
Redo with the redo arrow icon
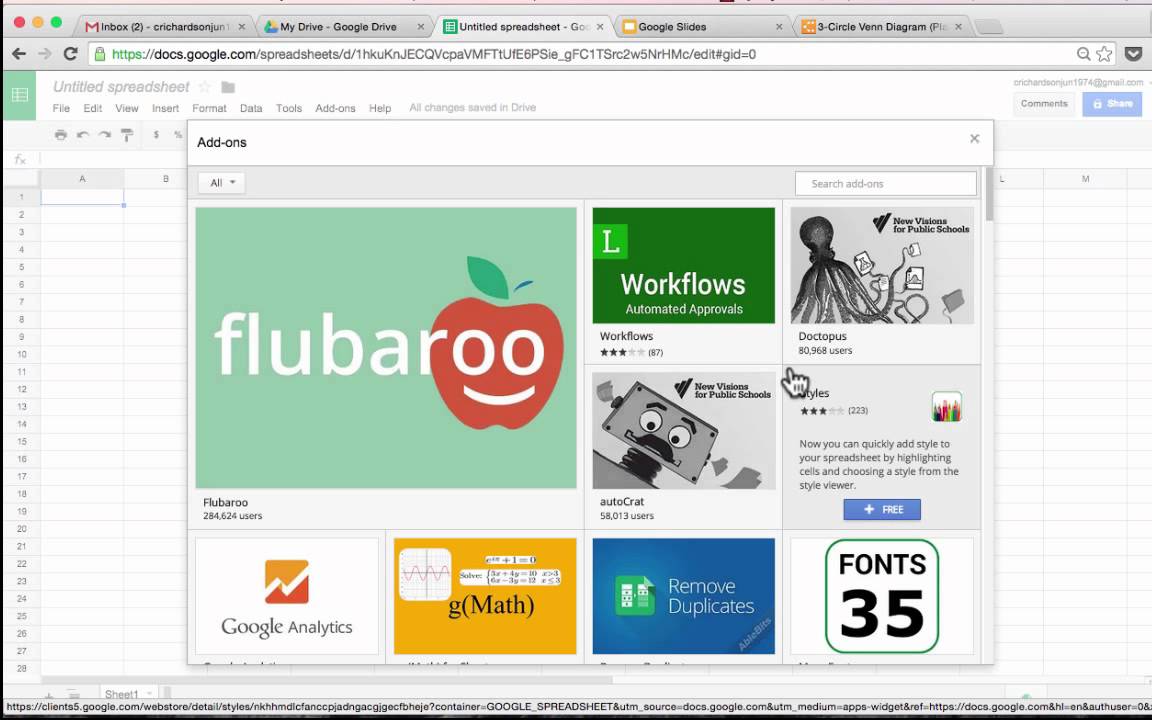pos(105,134)
